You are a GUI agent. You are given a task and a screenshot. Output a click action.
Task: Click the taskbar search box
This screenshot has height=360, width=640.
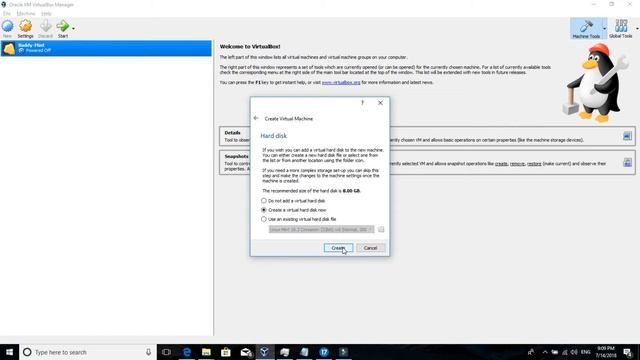pos(88,352)
